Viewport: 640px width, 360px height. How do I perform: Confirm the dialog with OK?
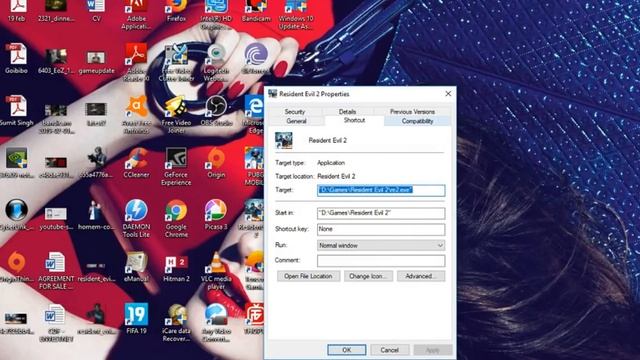click(347, 350)
